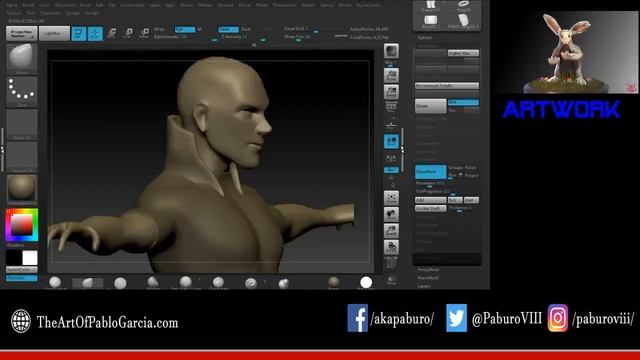Image resolution: width=640 pixels, height=360 pixels.
Task: Select the first brush on the bottom shelf
Action: tap(55, 282)
